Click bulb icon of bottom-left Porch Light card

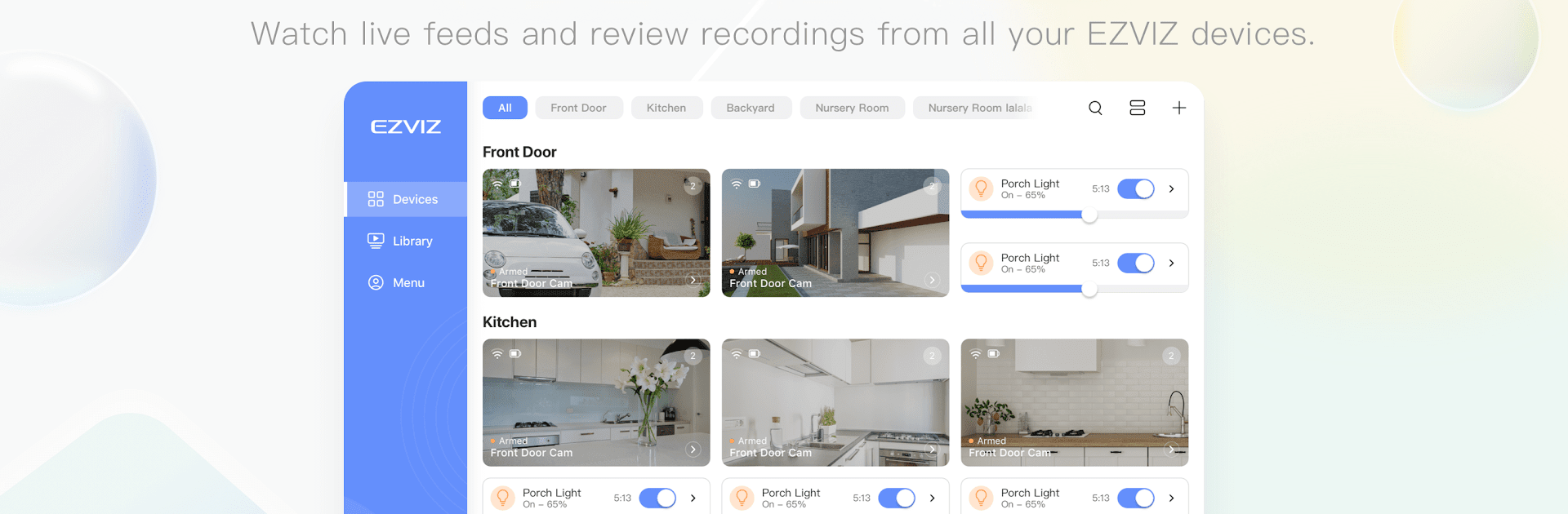(503, 498)
